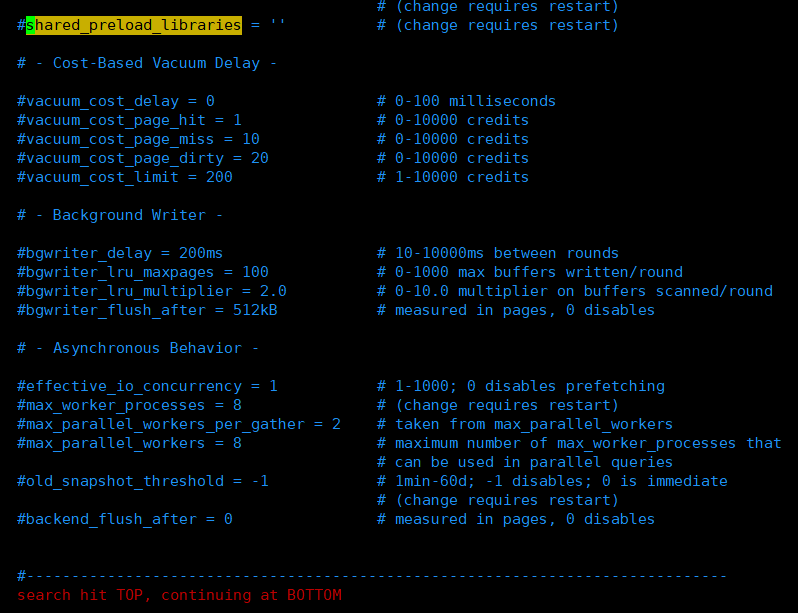Screen dimensions: 798x613
Task: Click the vacuum_cost_page_dirty = 20 line
Action: pyautogui.click(x=142, y=158)
